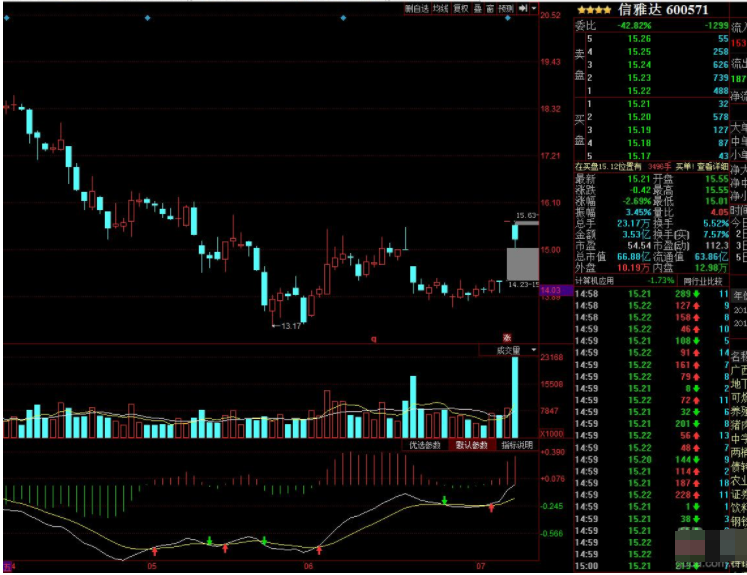Viewport: 747px width, 575px height.
Task: Click green MACD sell arrow near month 07
Action: click(444, 500)
